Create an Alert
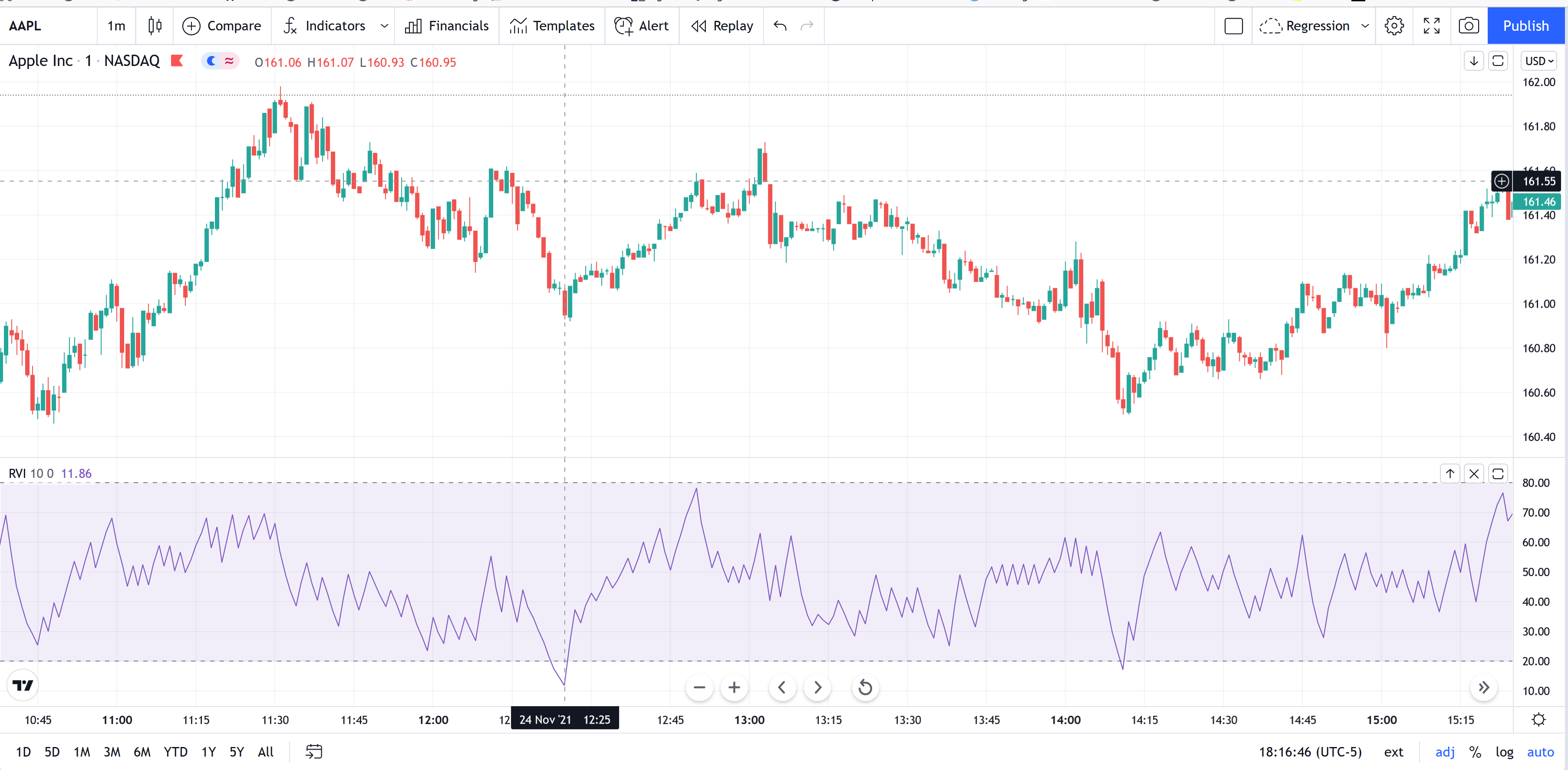This screenshot has height=770, width=1568. click(x=642, y=26)
